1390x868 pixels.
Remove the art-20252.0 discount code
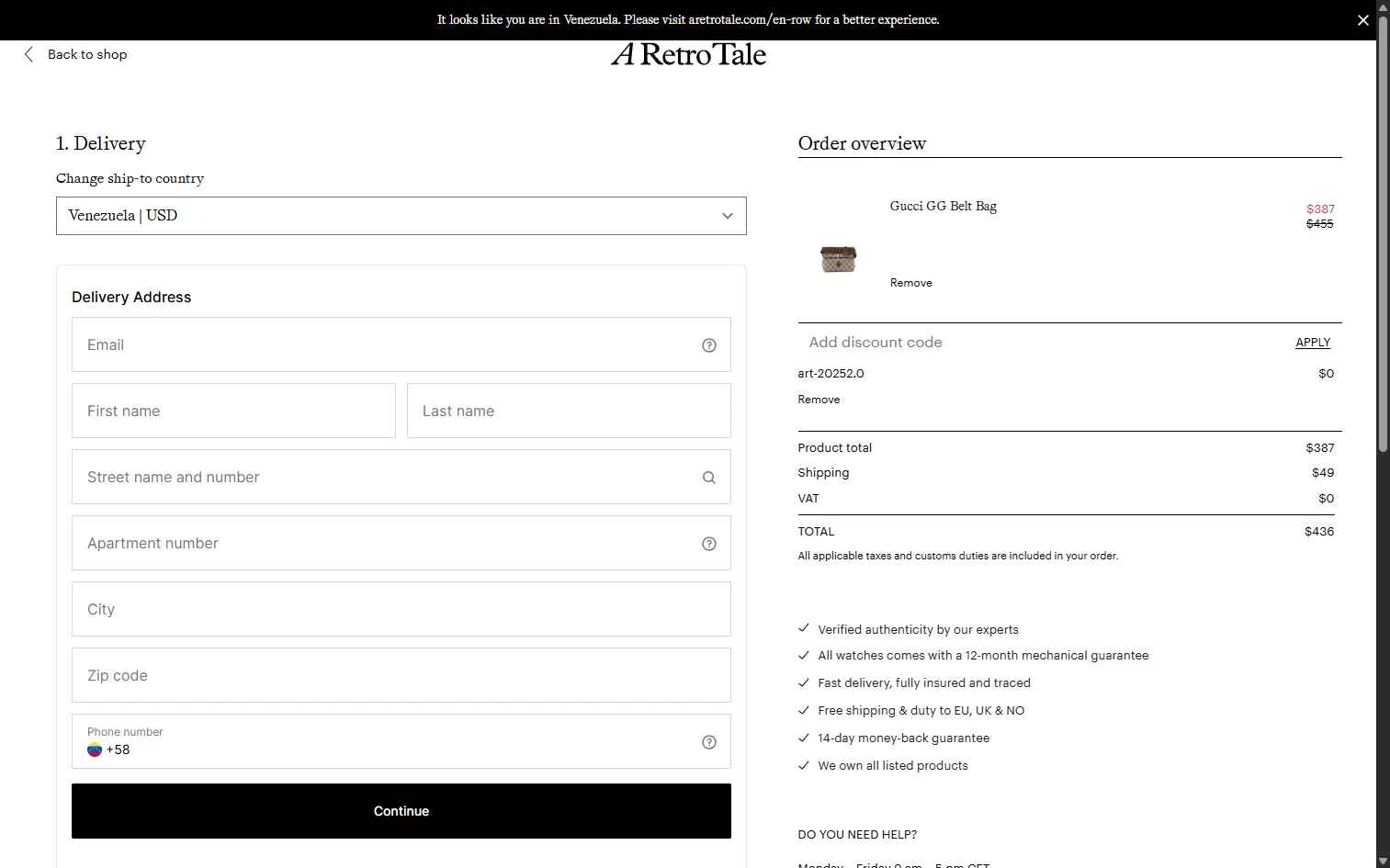coord(819,400)
